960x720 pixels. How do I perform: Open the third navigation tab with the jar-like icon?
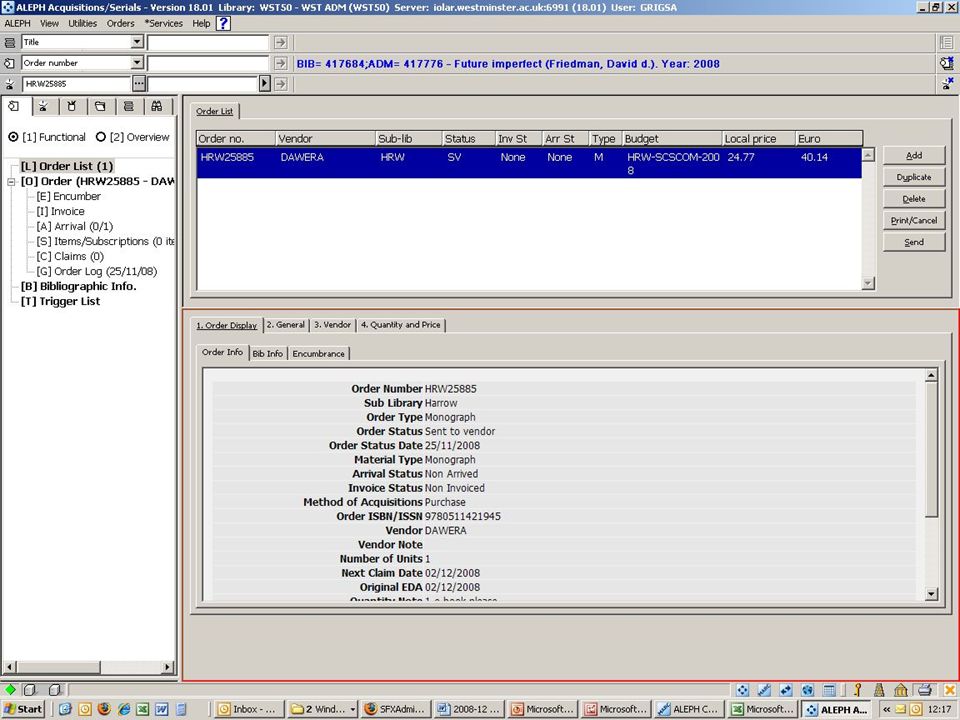(72, 107)
